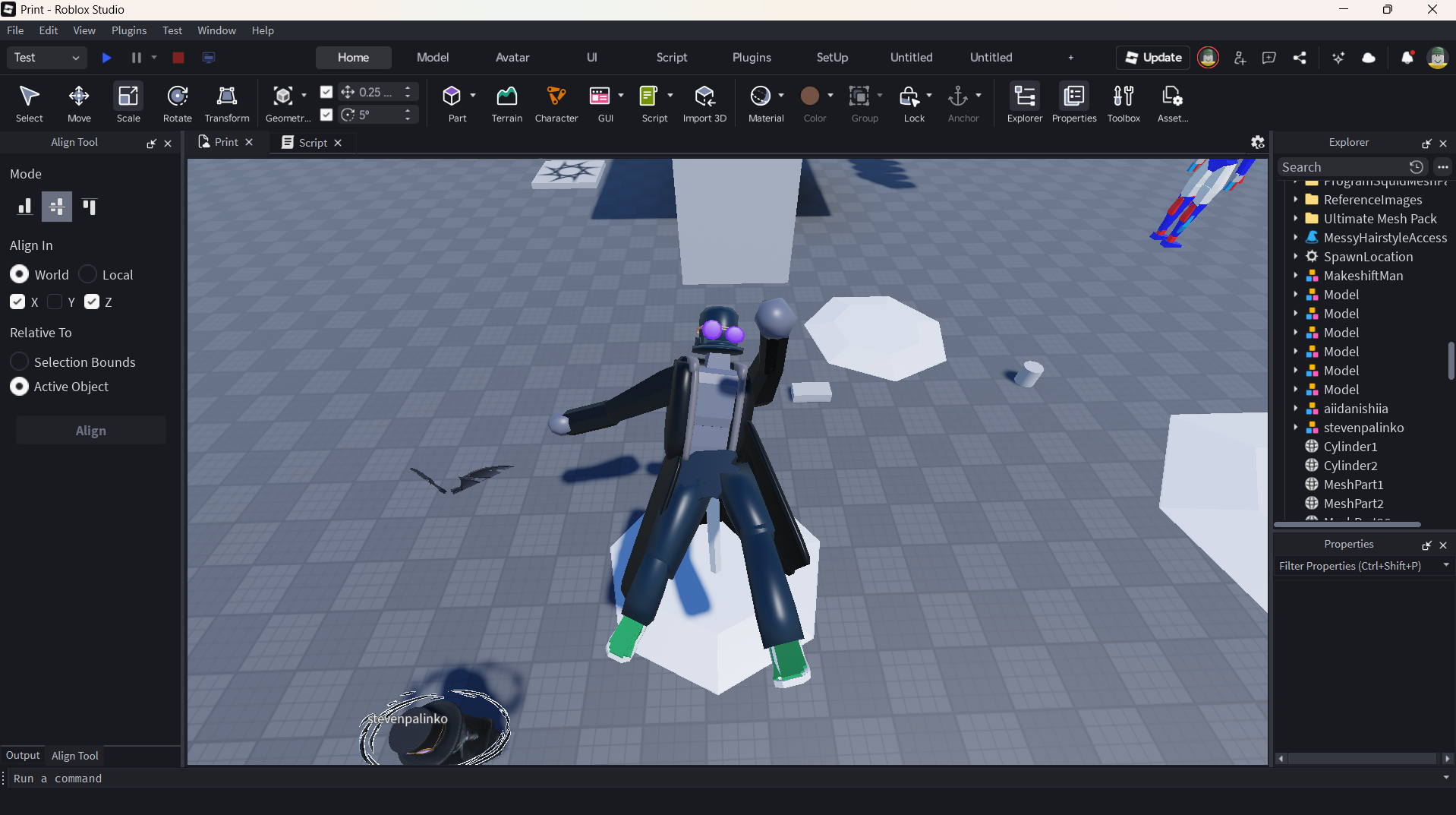The width and height of the screenshot is (1456, 815).
Task: Click the GUI tool icon
Action: [600, 96]
